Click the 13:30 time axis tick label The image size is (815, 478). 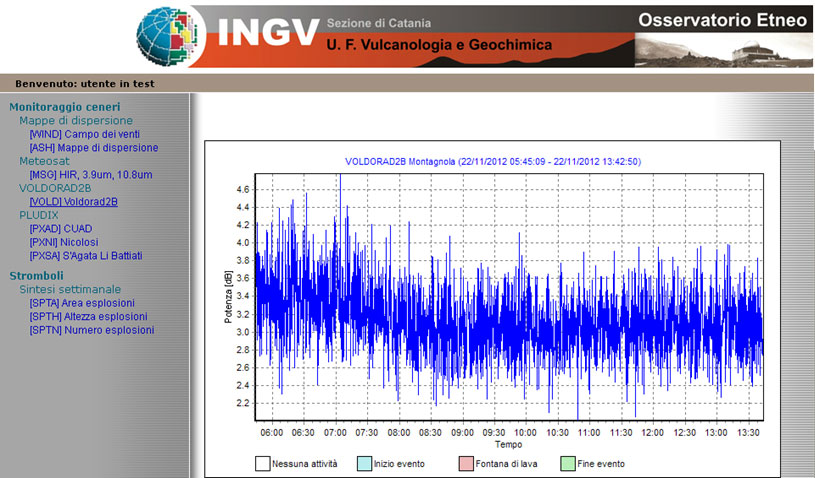click(748, 432)
